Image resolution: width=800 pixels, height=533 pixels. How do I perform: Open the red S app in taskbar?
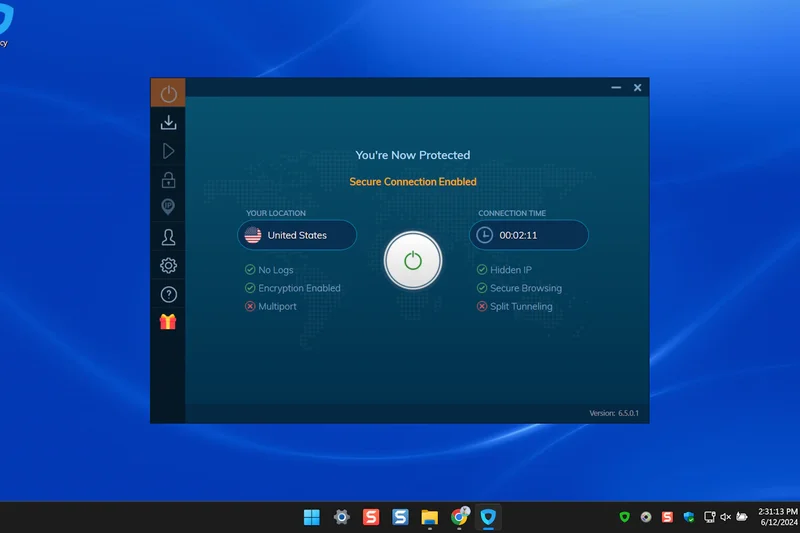(371, 517)
